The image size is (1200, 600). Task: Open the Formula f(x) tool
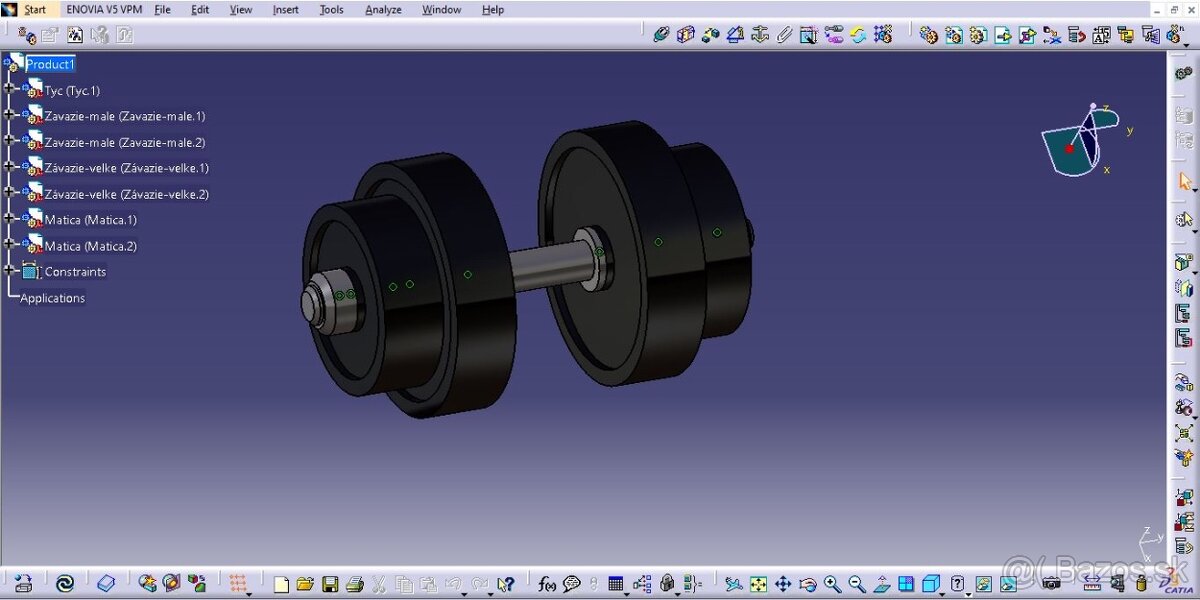pos(547,584)
